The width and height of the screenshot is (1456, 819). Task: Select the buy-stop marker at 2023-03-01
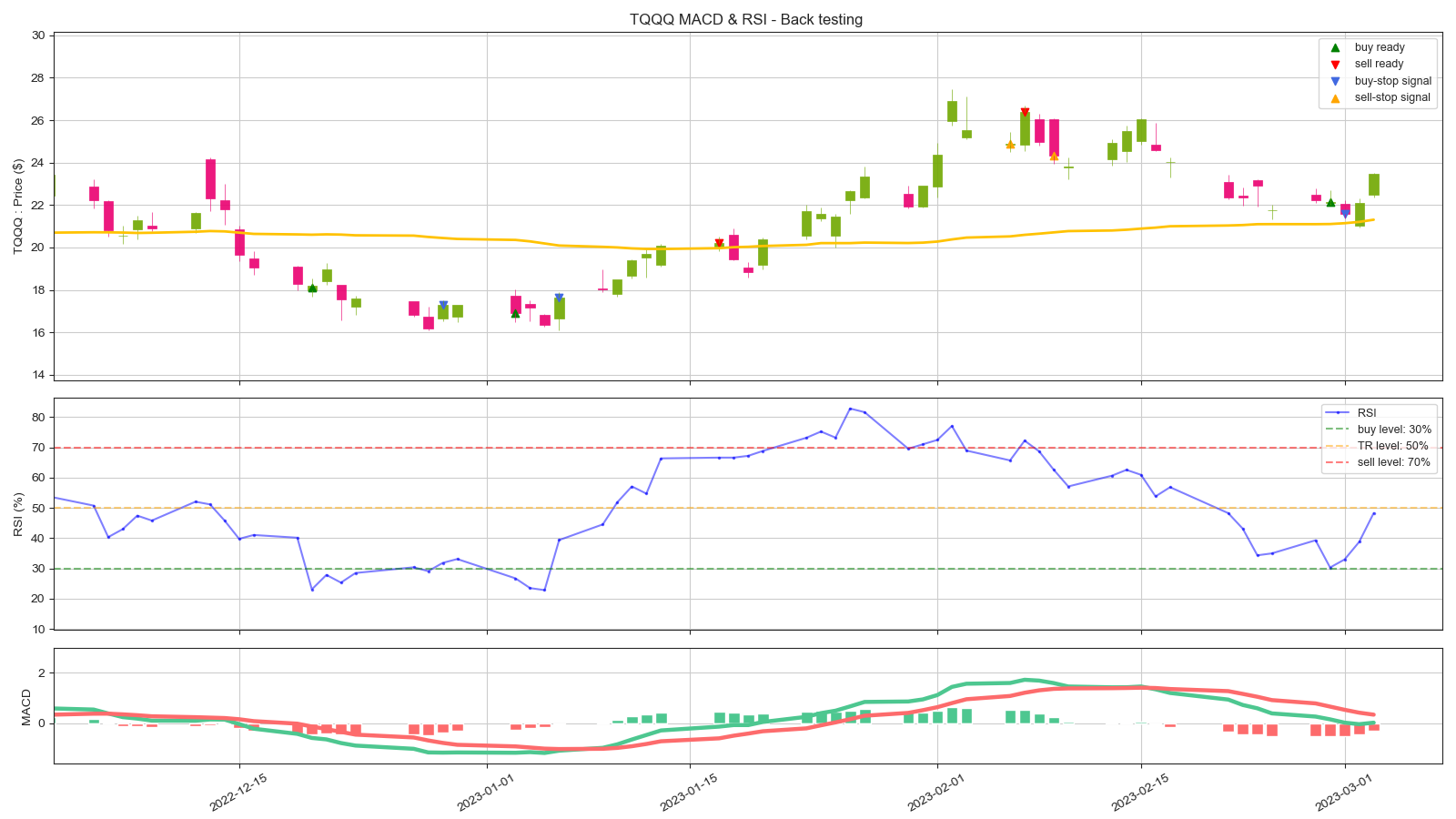click(x=1345, y=214)
